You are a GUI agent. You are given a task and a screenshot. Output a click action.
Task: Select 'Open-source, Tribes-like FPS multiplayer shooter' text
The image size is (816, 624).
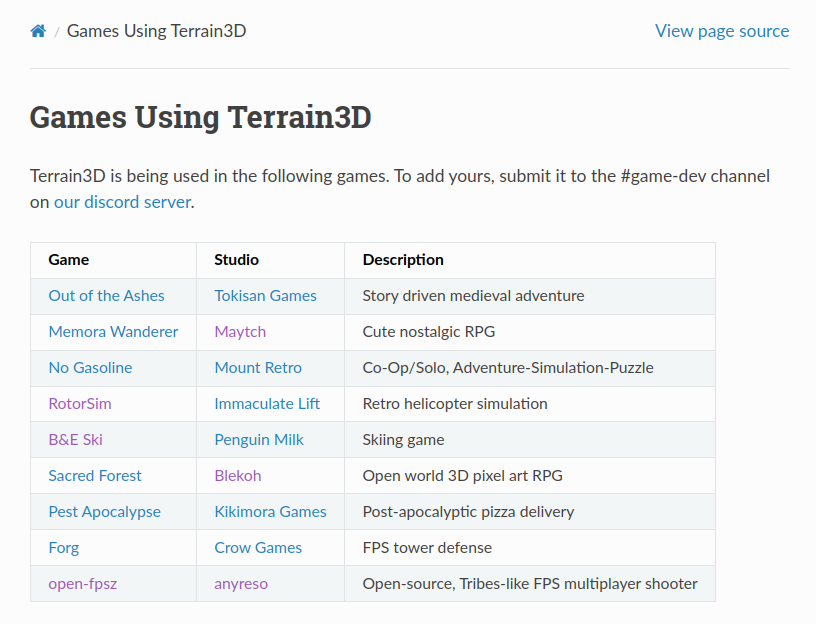click(x=530, y=583)
